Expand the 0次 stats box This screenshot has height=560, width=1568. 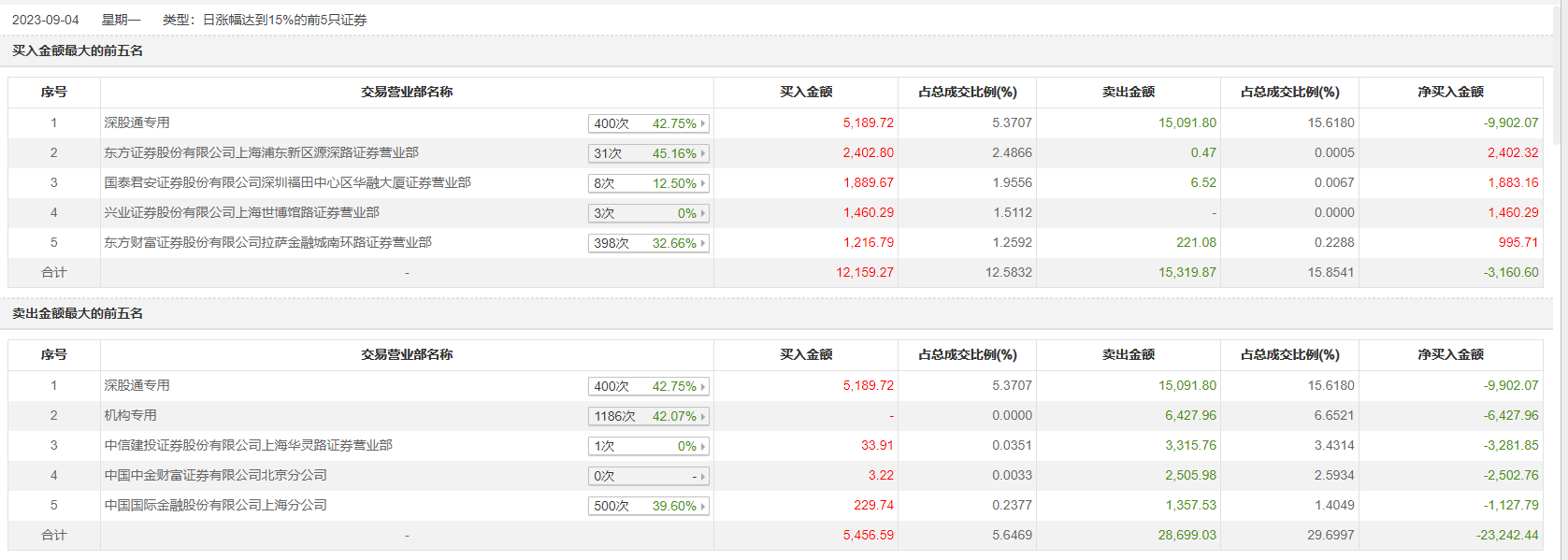point(648,476)
